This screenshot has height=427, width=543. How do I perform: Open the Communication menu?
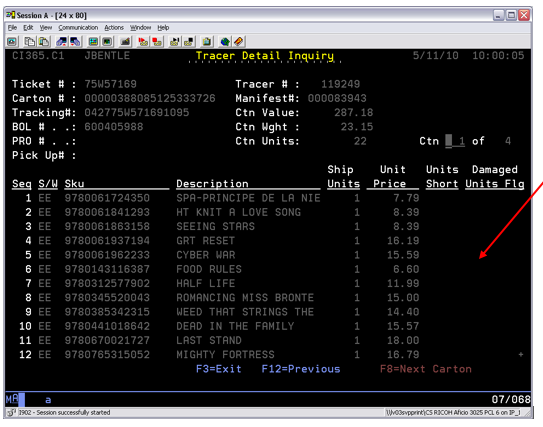click(78, 28)
